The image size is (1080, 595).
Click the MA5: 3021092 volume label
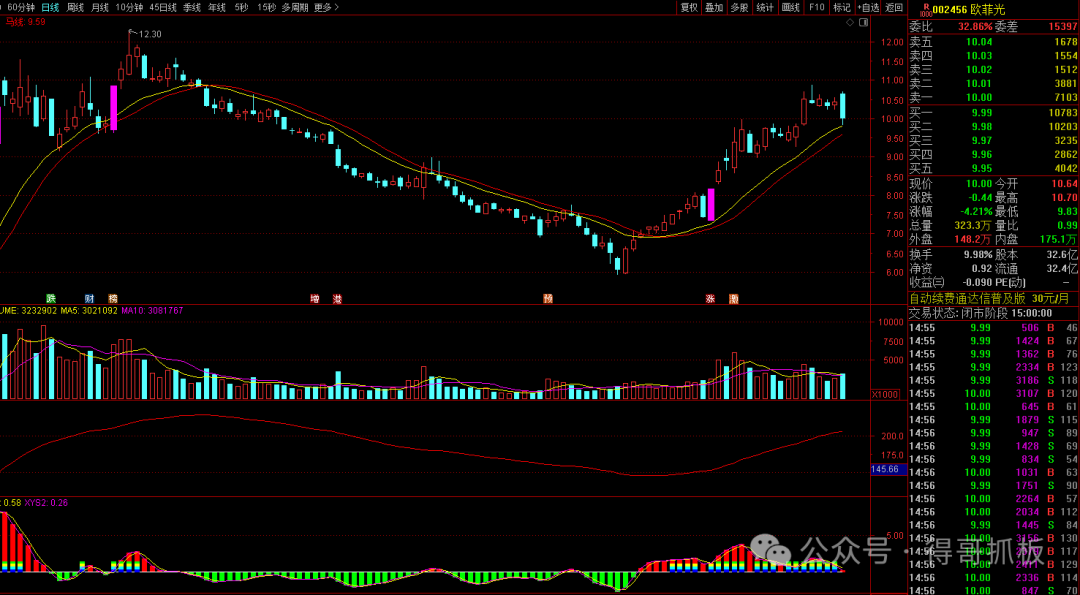(88, 311)
